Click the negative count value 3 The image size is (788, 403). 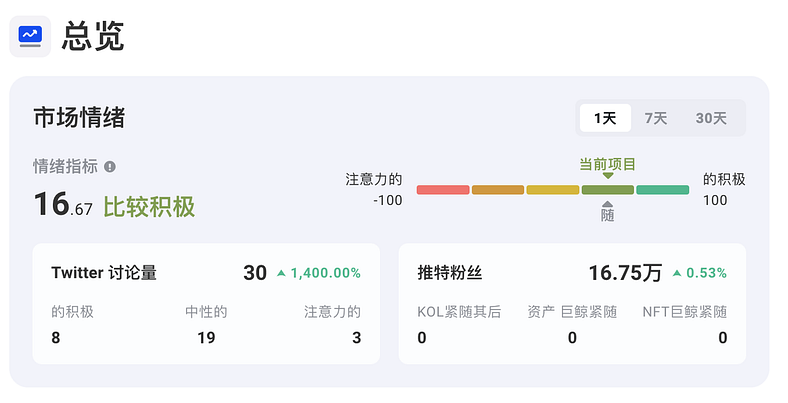pyautogui.click(x=357, y=338)
